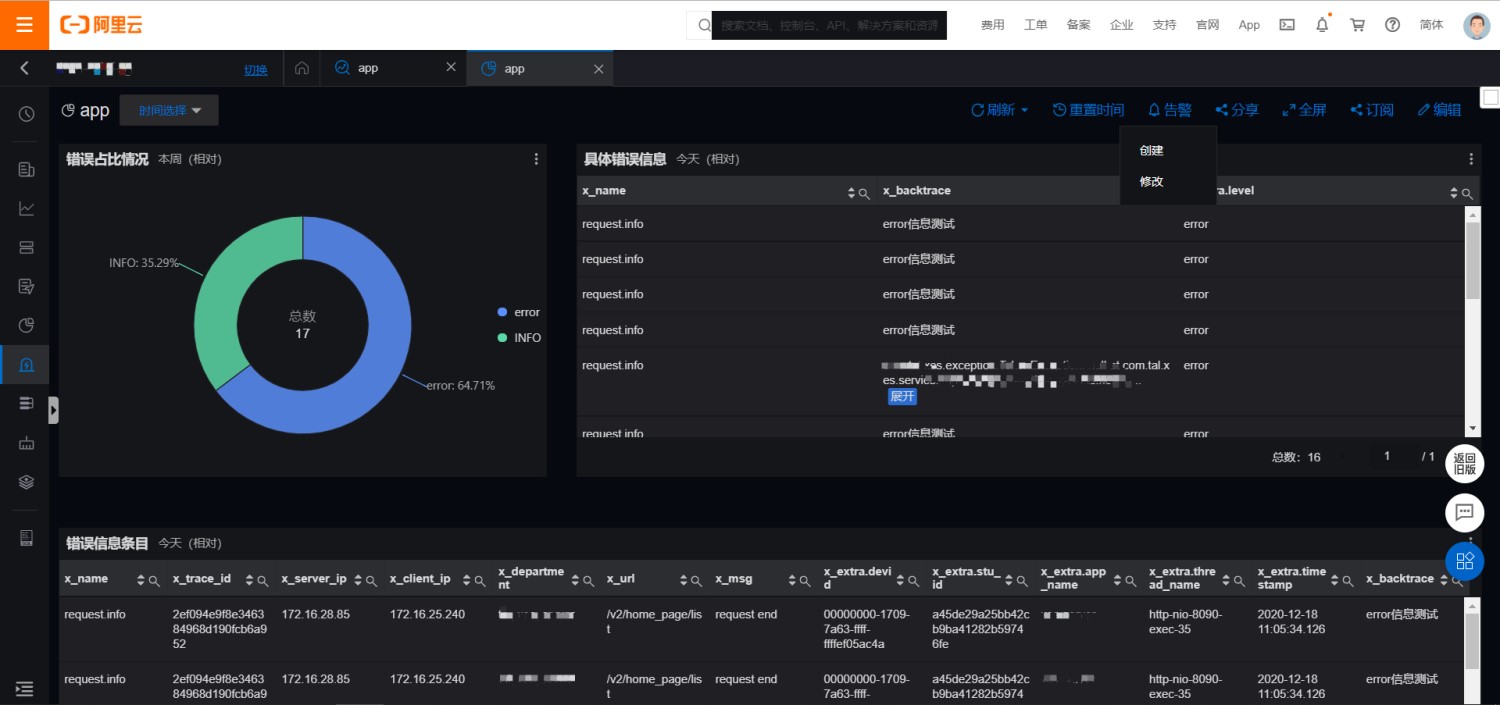The height and width of the screenshot is (705, 1500).
Task: Sort the x_extra.timestamp column
Action: click(x=1335, y=580)
